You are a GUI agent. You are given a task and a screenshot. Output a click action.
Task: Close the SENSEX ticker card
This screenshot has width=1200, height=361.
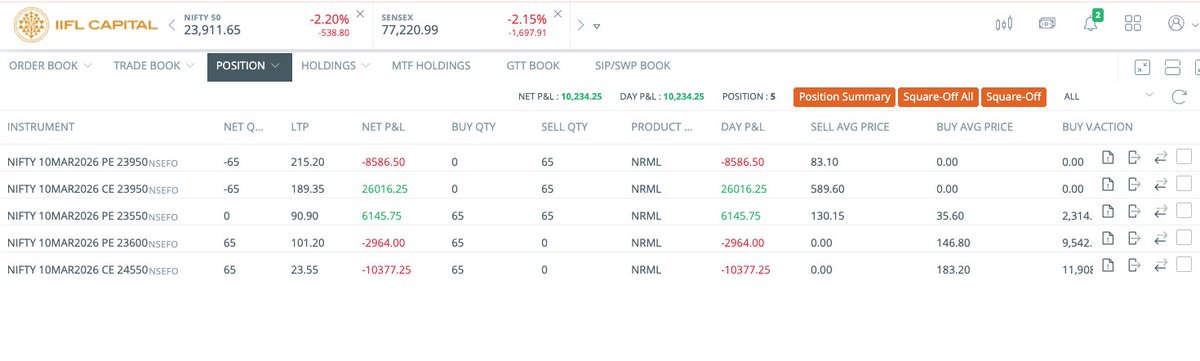(x=558, y=14)
